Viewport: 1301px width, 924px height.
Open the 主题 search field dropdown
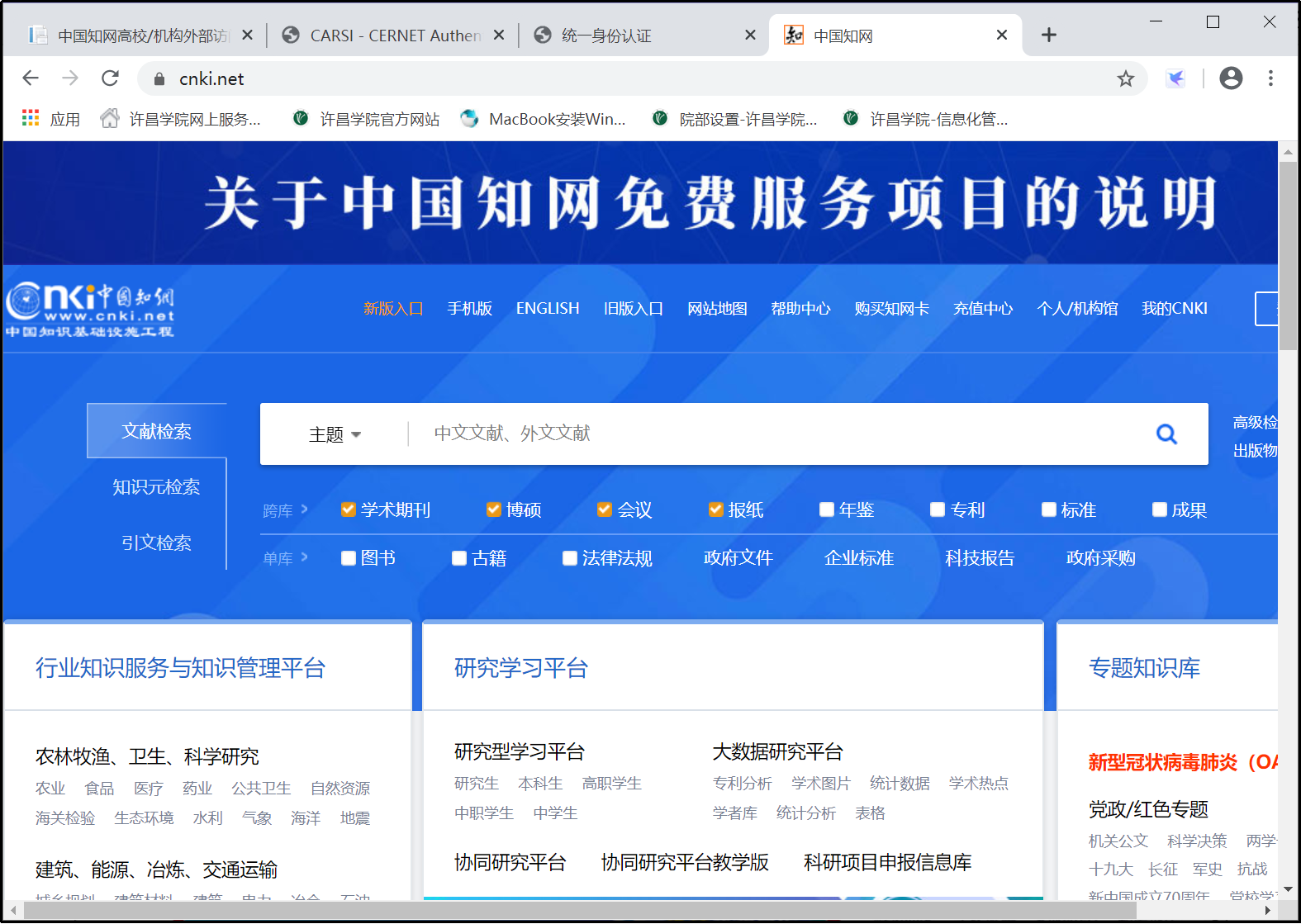pos(335,434)
